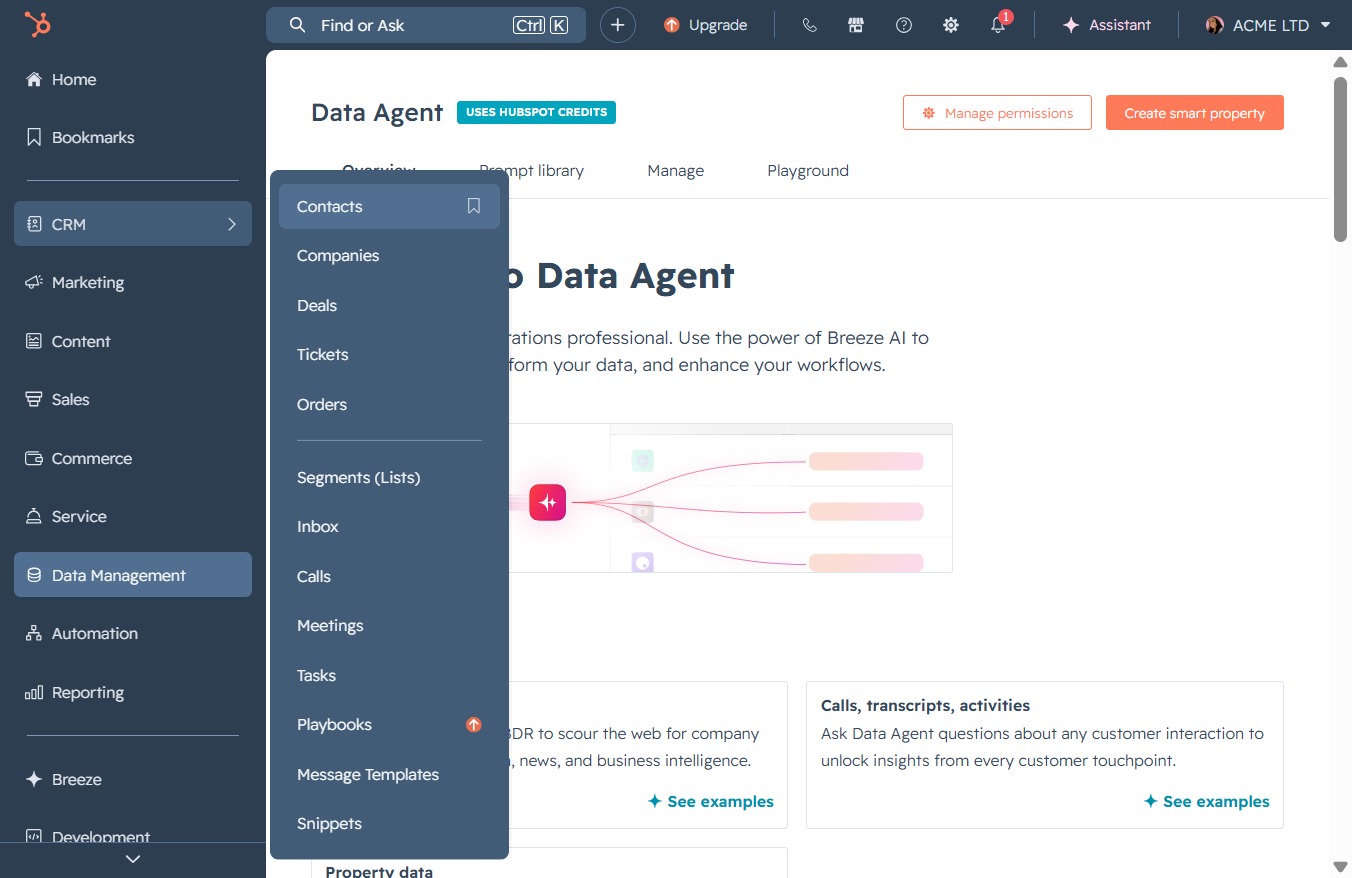Open Contacts from the CRM menu
The height and width of the screenshot is (878, 1352).
click(x=389, y=206)
